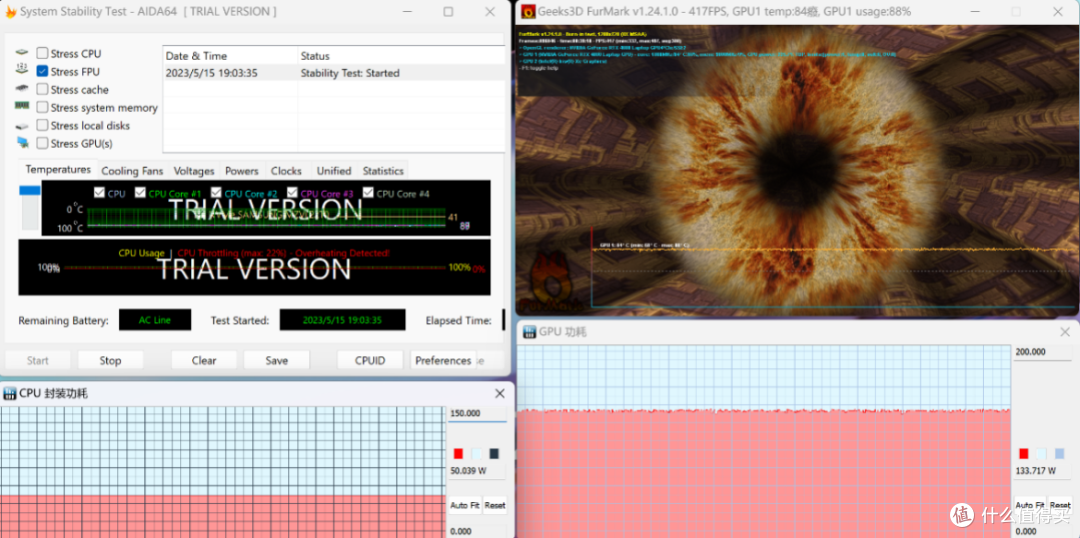1080x538 pixels.
Task: Open the Unified tab
Action: 333,171
